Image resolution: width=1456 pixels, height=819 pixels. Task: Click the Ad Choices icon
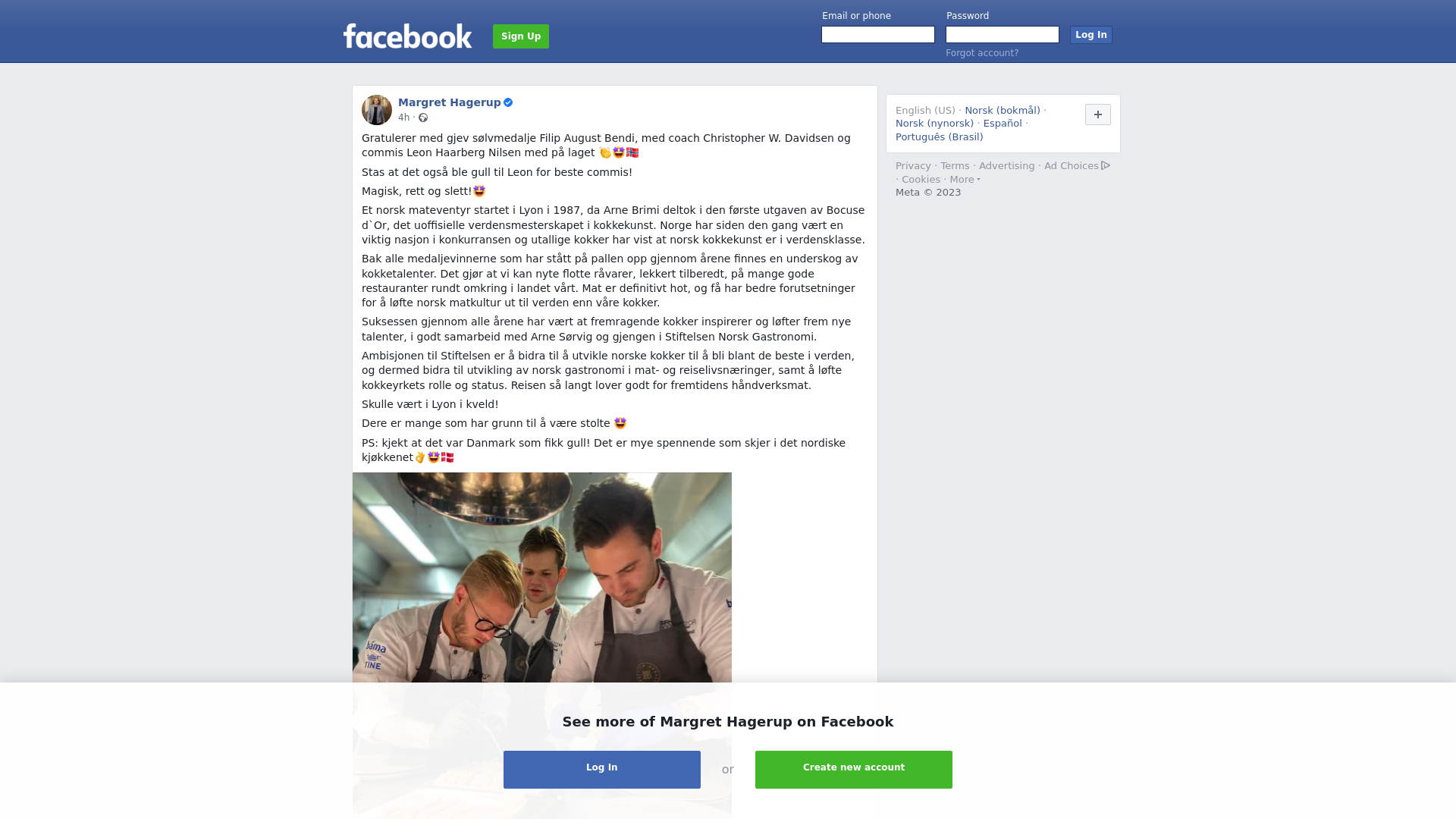pyautogui.click(x=1106, y=165)
